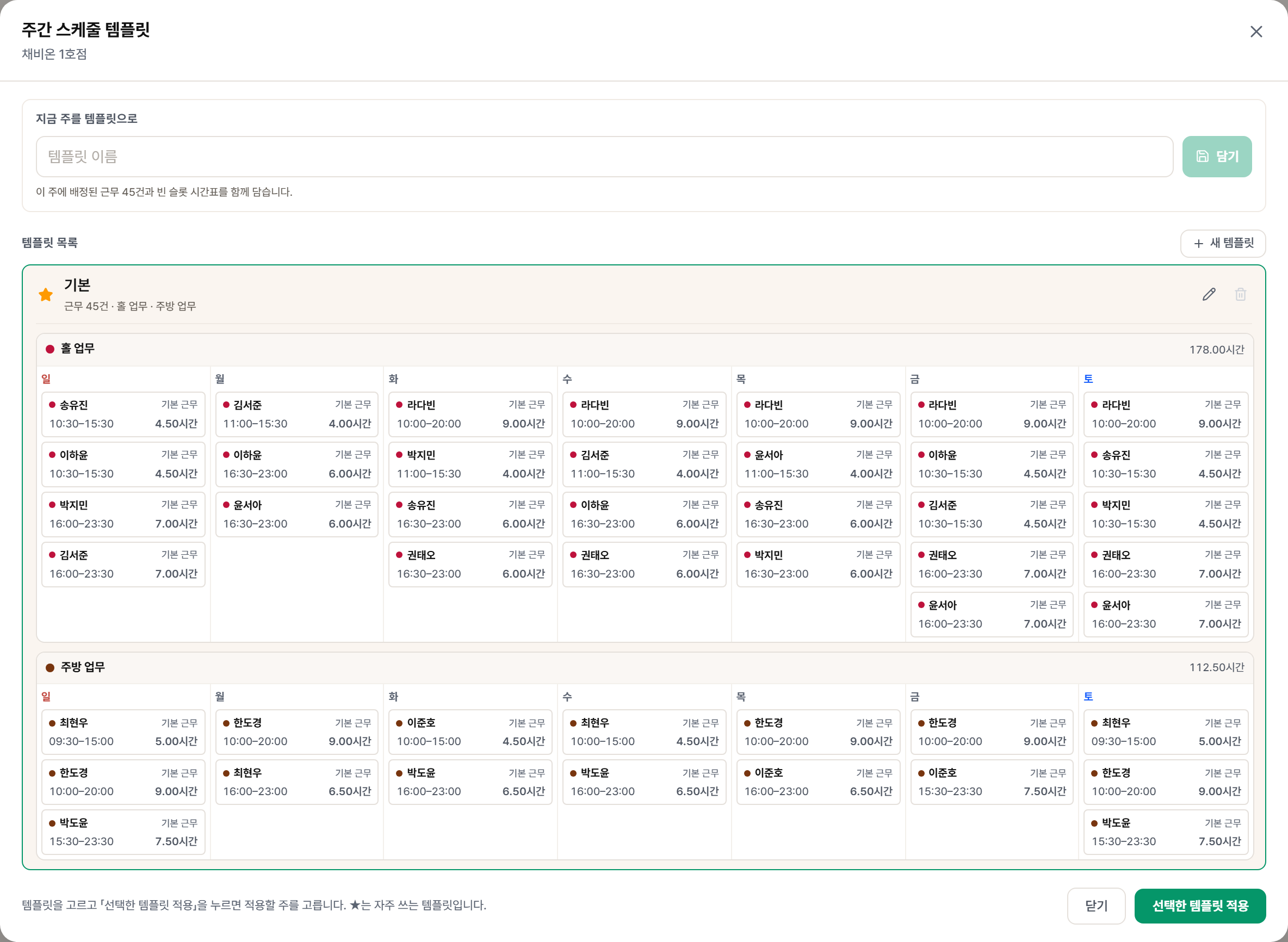This screenshot has height=942, width=1288.
Task: Open Friday 홀 김서준 10:30–15:30 shift
Action: (x=992, y=515)
